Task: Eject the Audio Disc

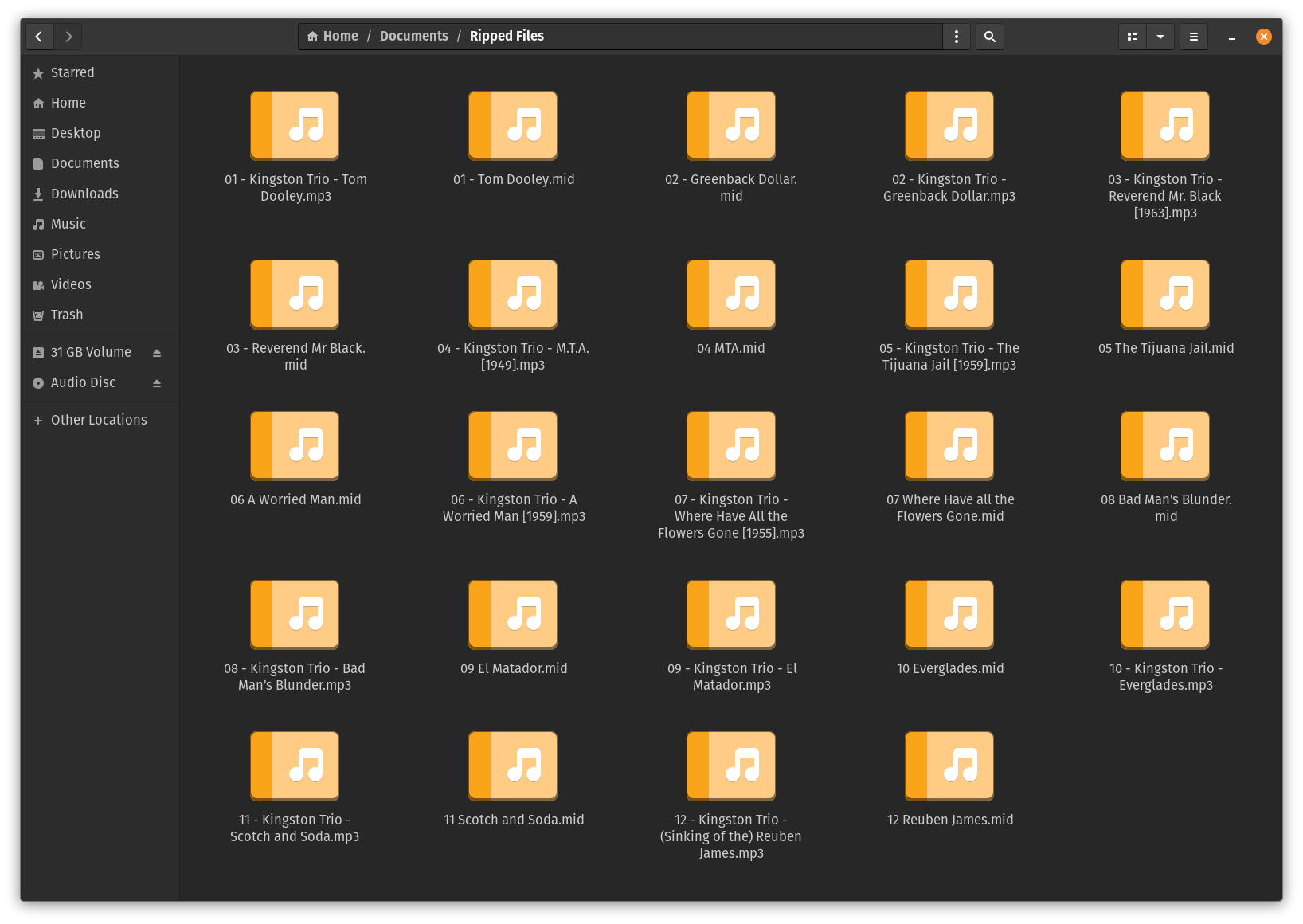Action: pyautogui.click(x=157, y=383)
